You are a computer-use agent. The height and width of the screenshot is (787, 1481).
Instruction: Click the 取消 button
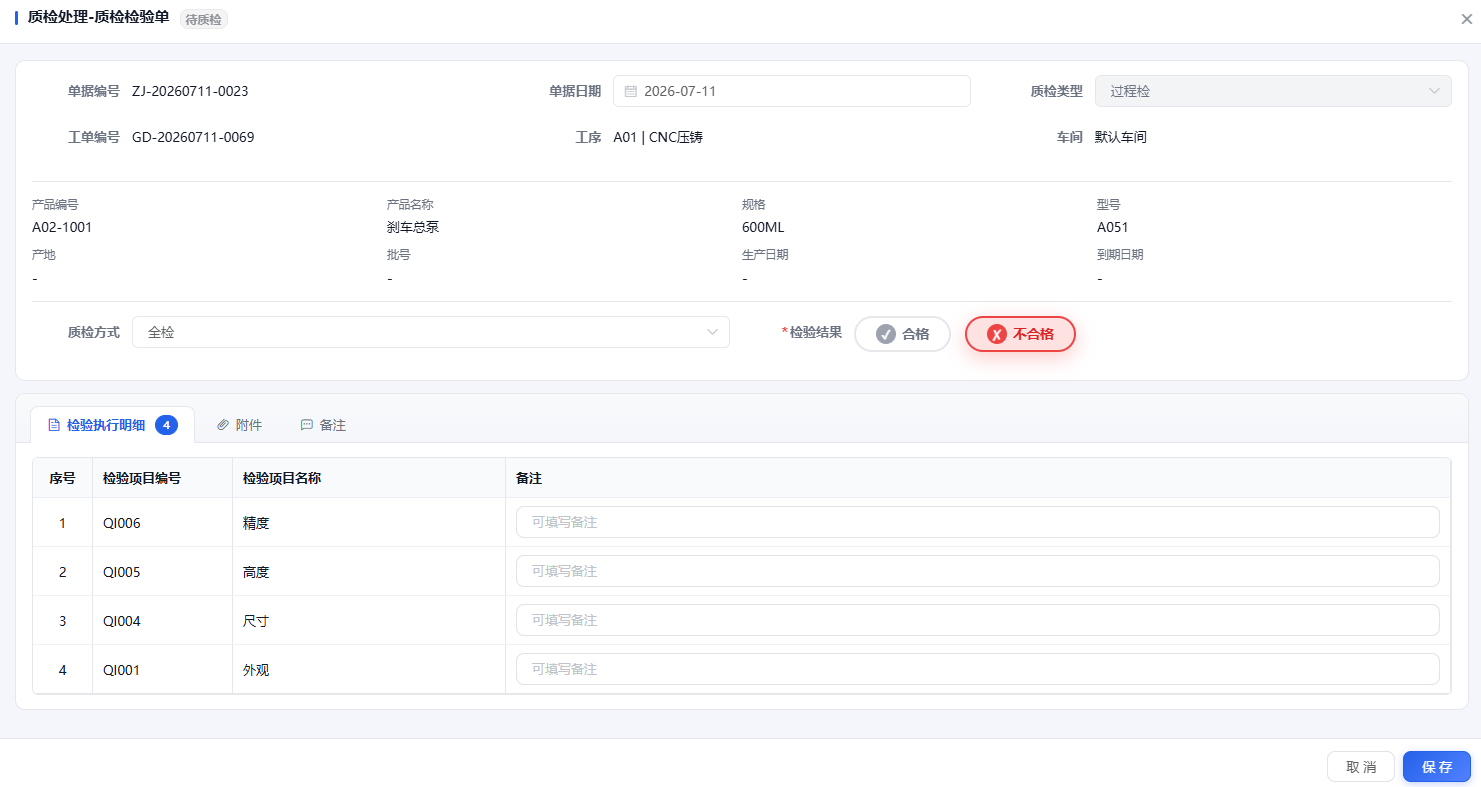[1361, 767]
